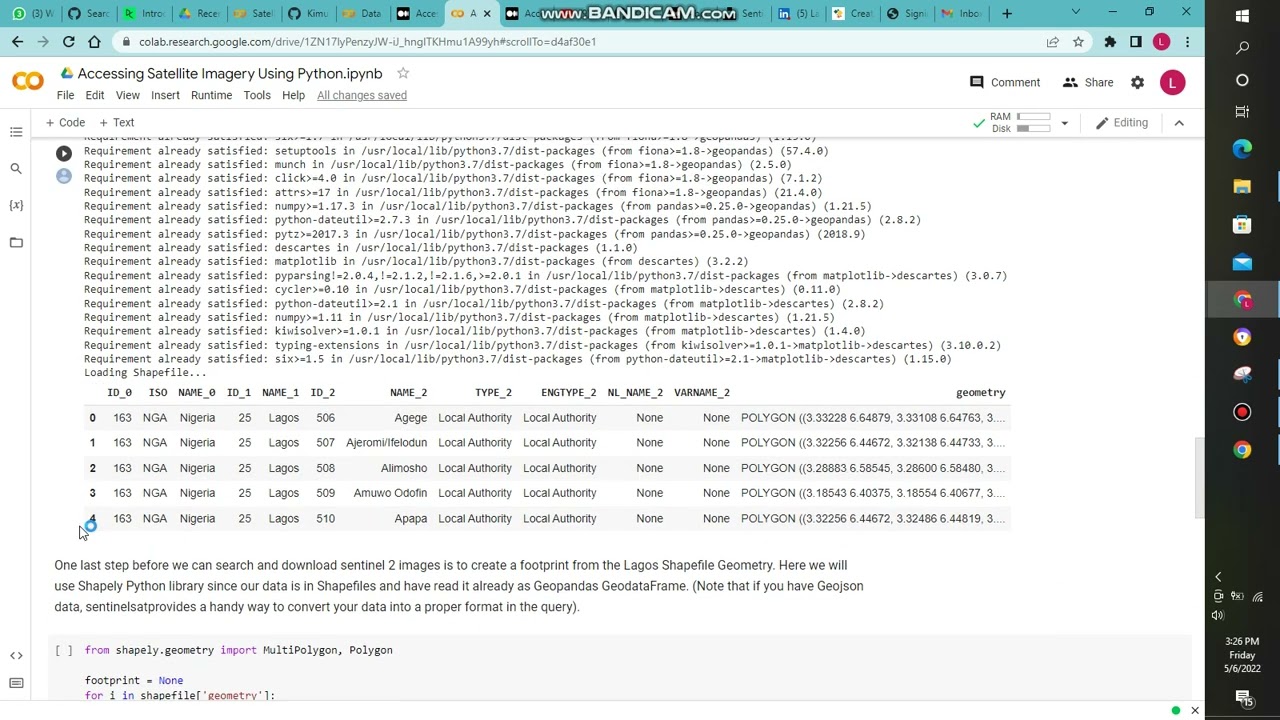Open the table of contents sidebar icon

coord(16,132)
